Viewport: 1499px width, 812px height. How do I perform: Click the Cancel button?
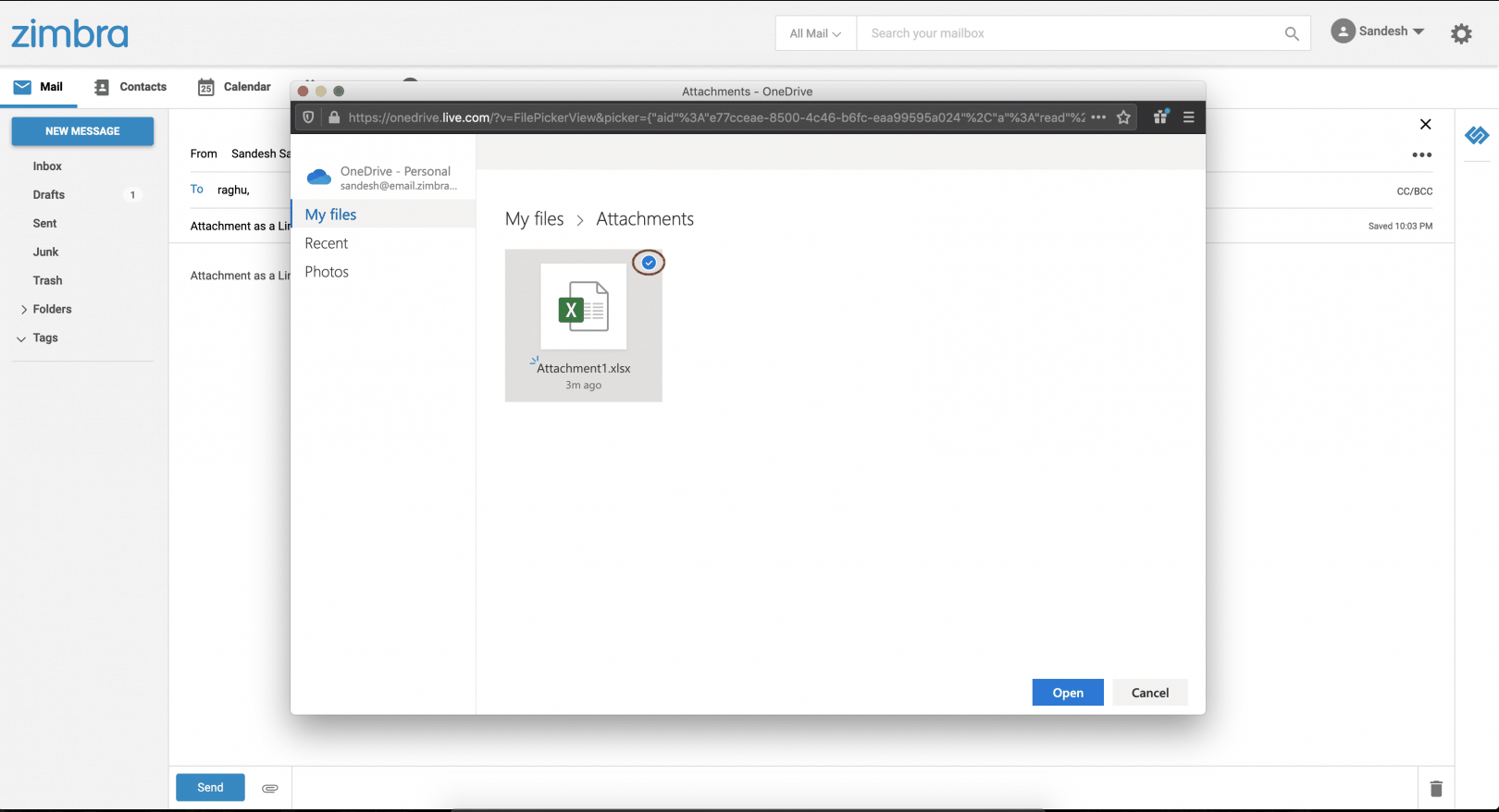(1150, 693)
